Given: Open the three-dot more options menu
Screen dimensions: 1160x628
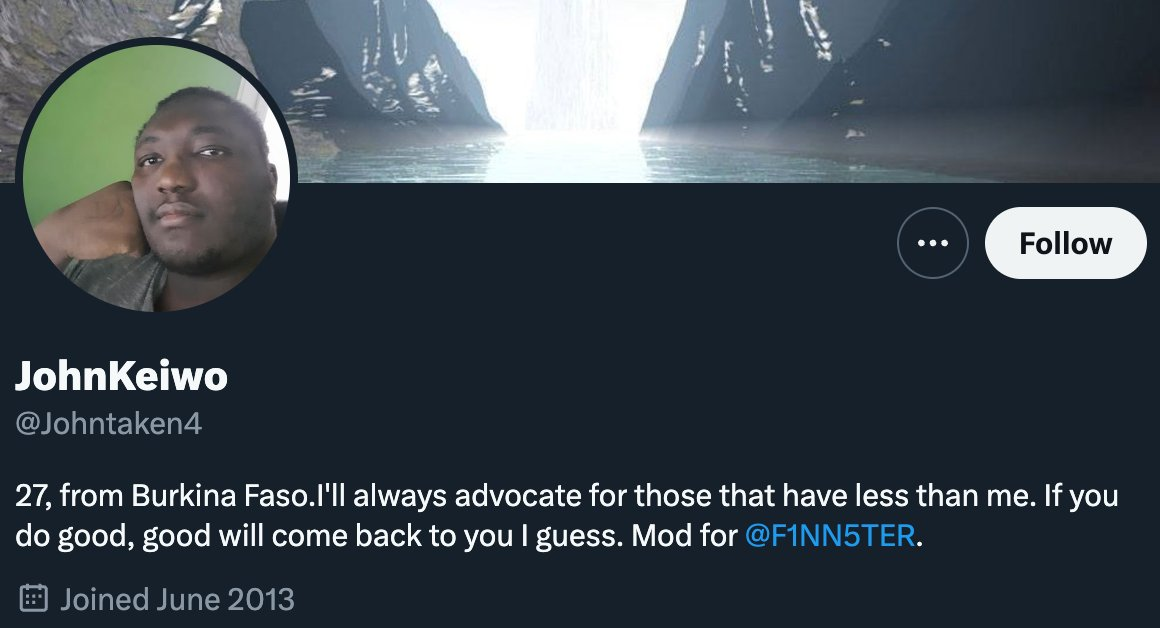Looking at the screenshot, I should pyautogui.click(x=932, y=243).
